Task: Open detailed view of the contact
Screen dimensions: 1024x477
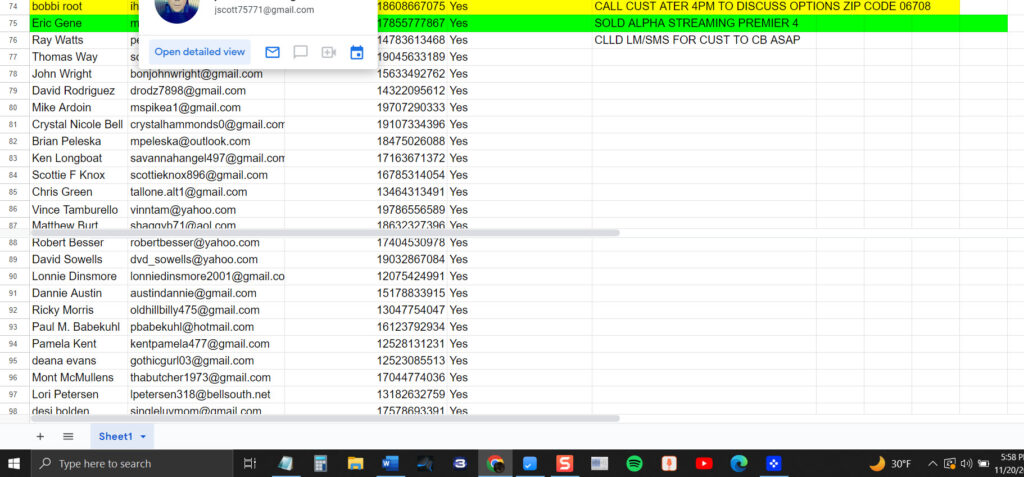Action: click(x=200, y=52)
